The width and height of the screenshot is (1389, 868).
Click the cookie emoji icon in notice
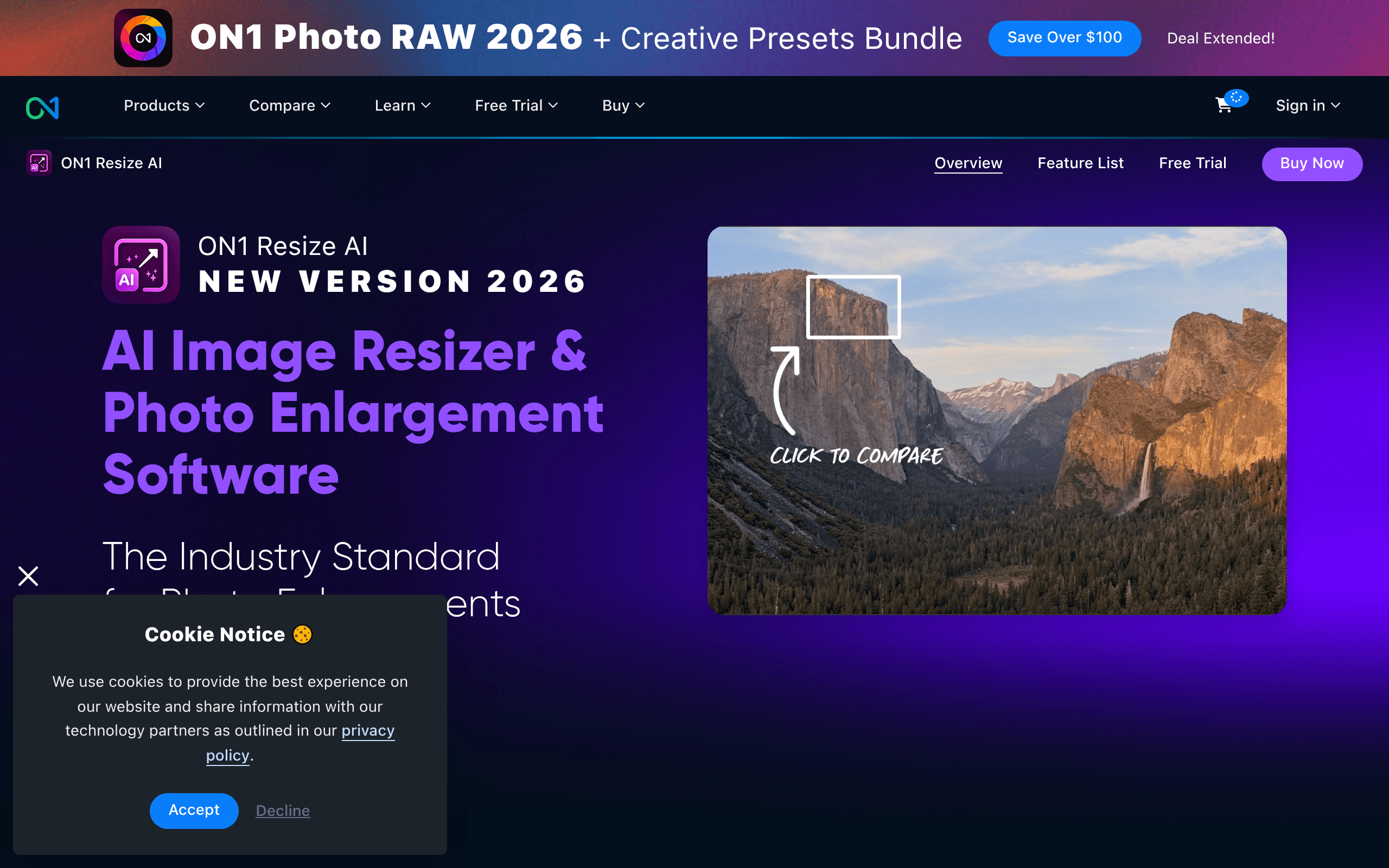pos(302,634)
